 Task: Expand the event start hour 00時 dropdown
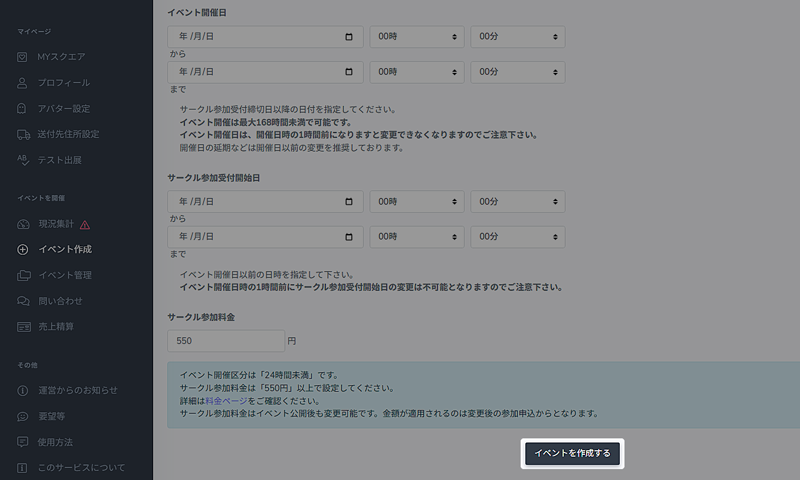click(416, 37)
